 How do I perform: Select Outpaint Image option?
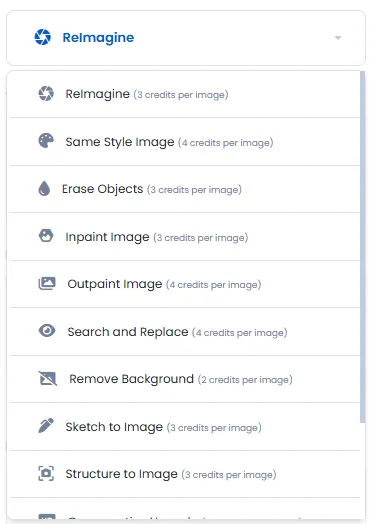(186, 284)
